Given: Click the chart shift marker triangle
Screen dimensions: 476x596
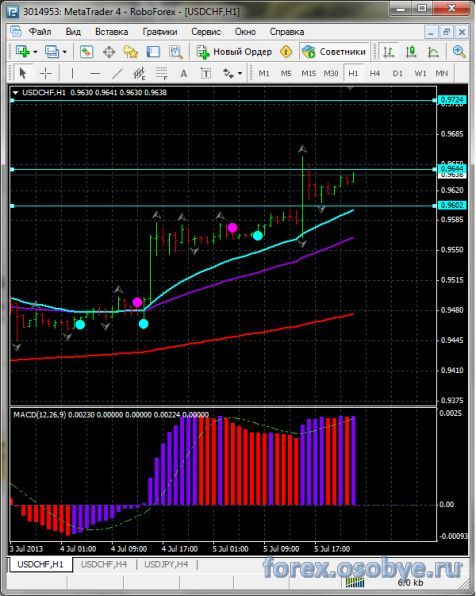Looking at the screenshot, I should click(350, 88).
